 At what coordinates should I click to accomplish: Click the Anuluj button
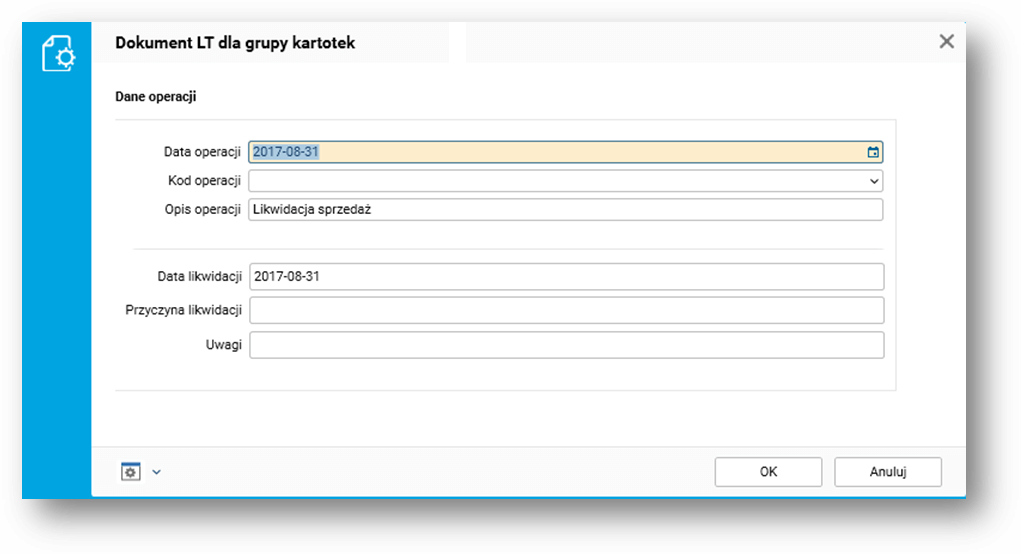(x=888, y=472)
